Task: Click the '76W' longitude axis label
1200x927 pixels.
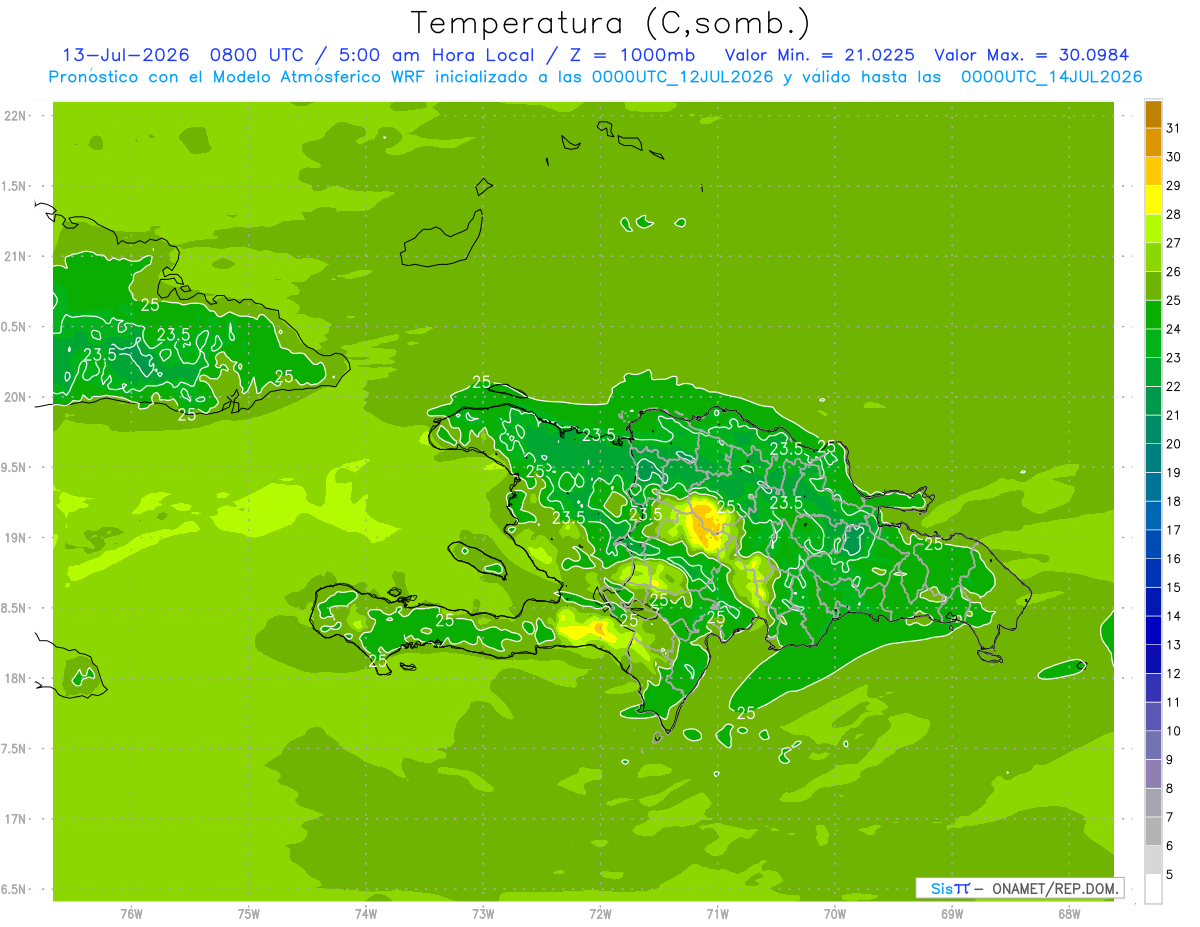Action: click(131, 914)
